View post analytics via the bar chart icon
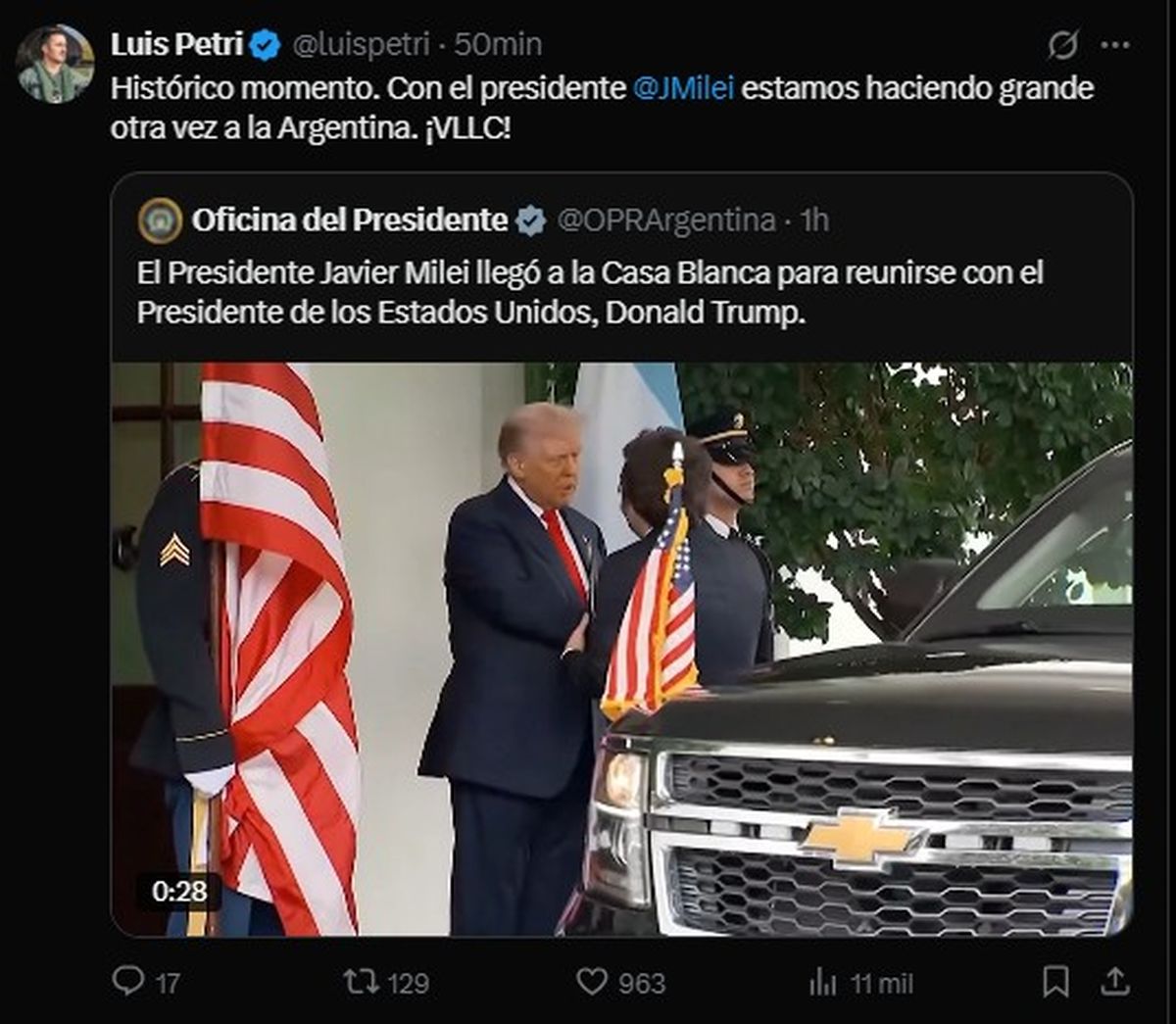The height and width of the screenshot is (1024, 1176). [823, 982]
